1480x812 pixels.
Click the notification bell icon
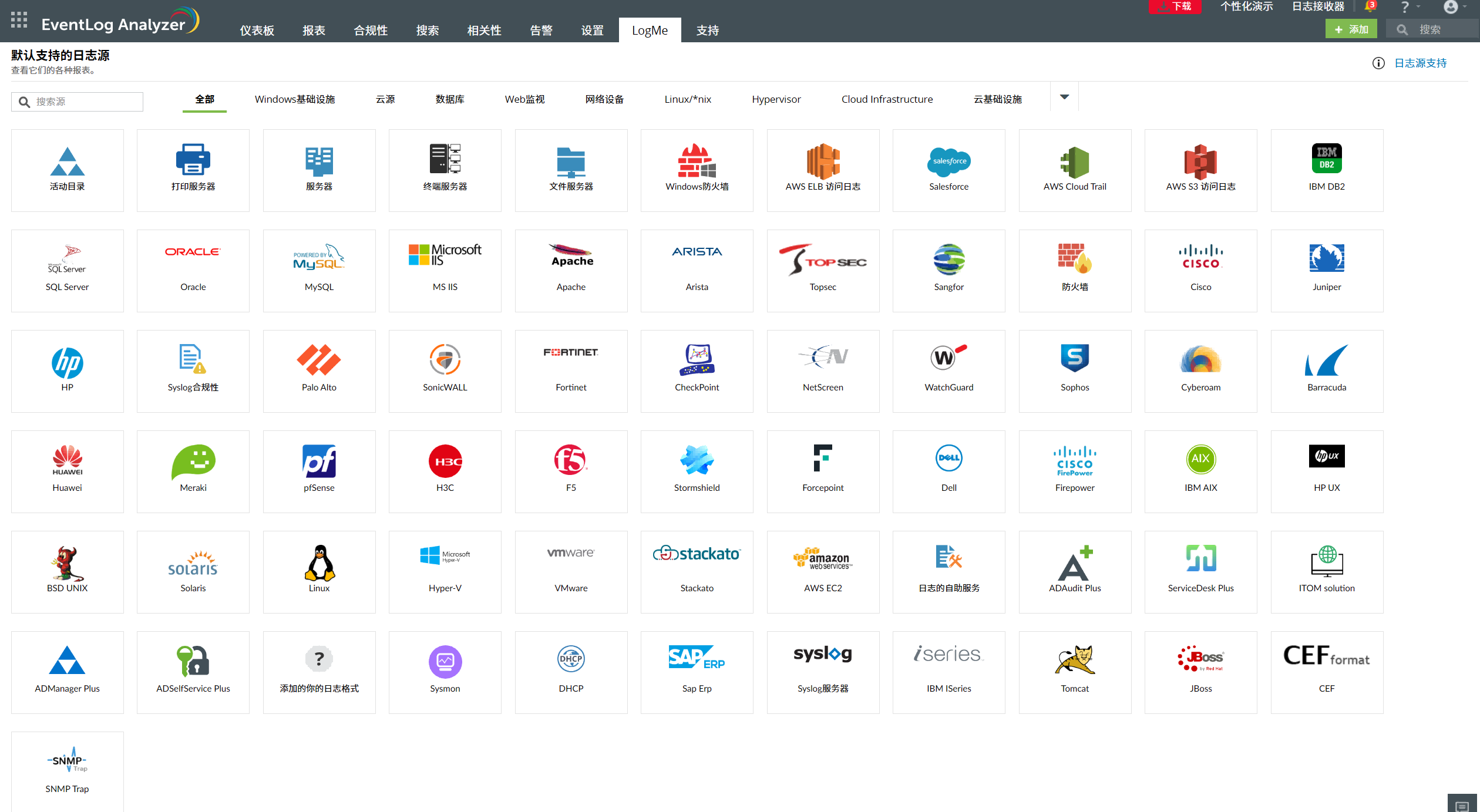point(1370,6)
